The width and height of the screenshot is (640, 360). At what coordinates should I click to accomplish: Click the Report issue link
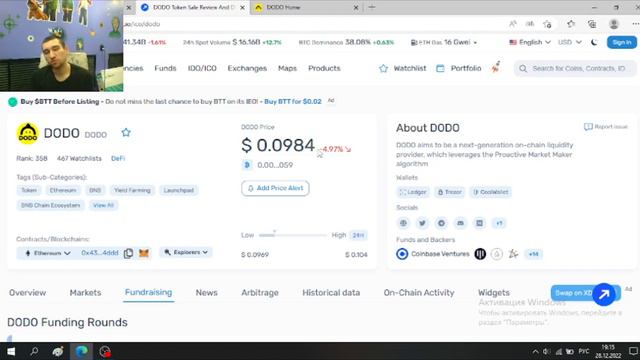(606, 127)
